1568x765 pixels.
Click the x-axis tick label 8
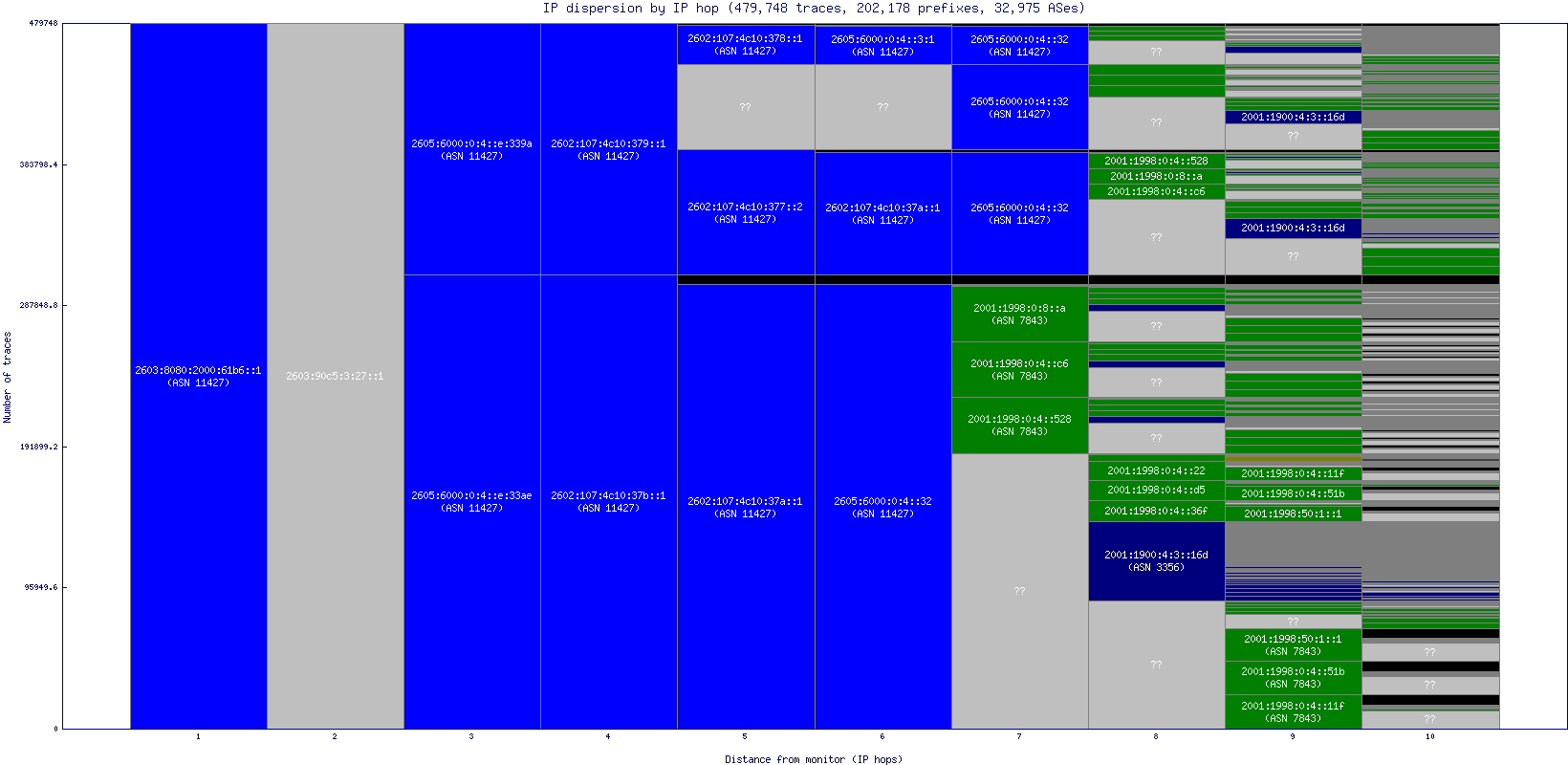click(1156, 736)
